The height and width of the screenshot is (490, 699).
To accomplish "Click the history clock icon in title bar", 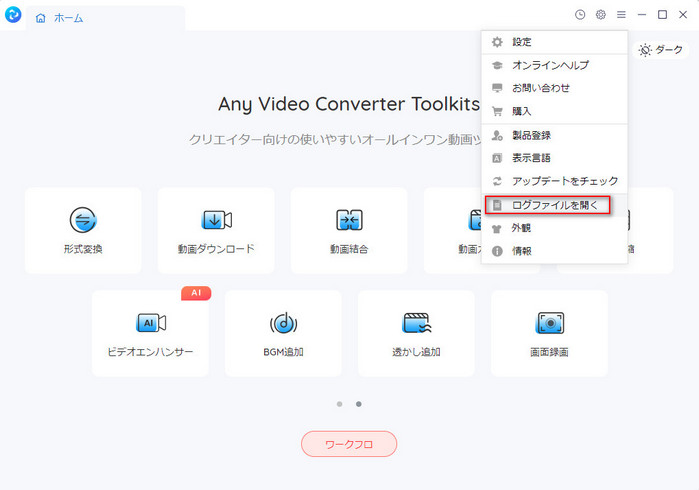I will click(x=580, y=15).
